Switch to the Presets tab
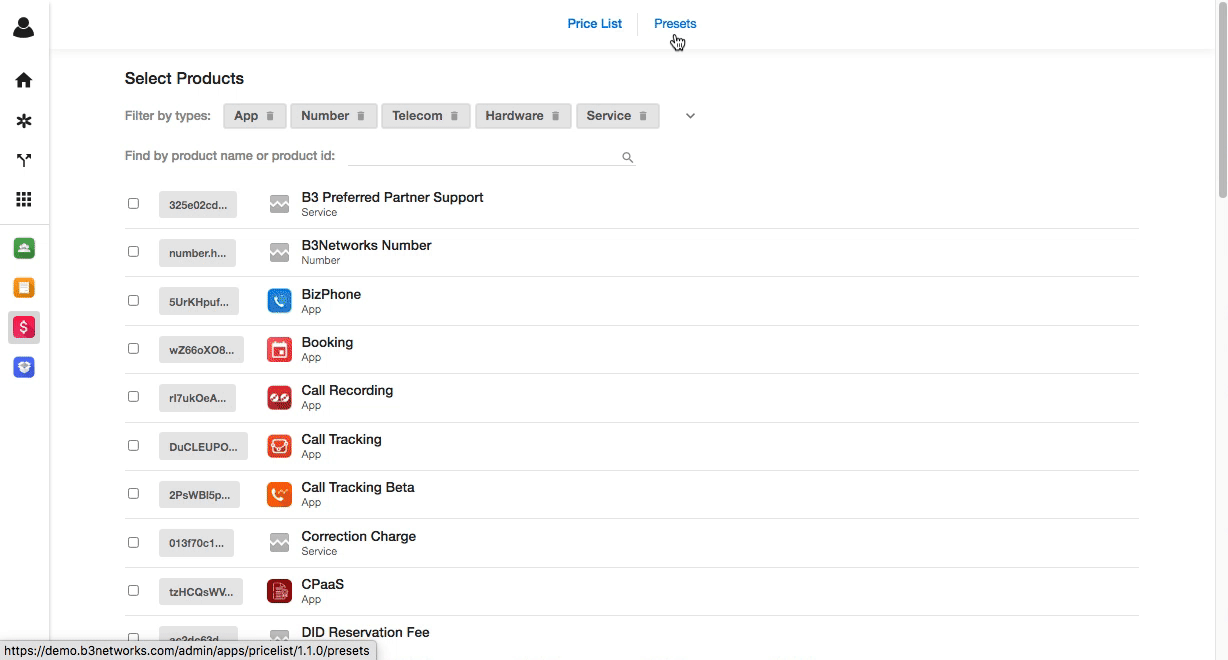 [x=675, y=24]
